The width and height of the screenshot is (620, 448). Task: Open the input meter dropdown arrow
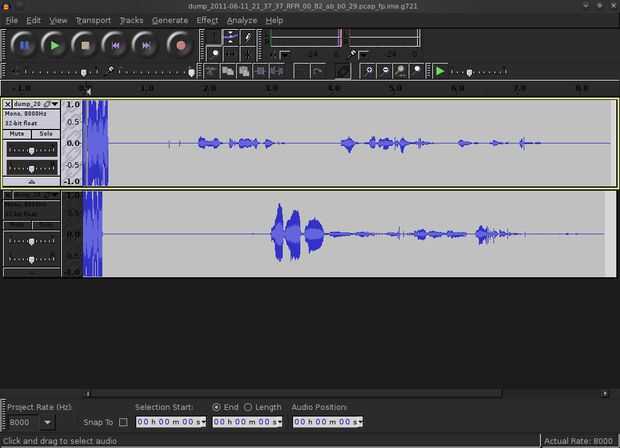(x=364, y=55)
